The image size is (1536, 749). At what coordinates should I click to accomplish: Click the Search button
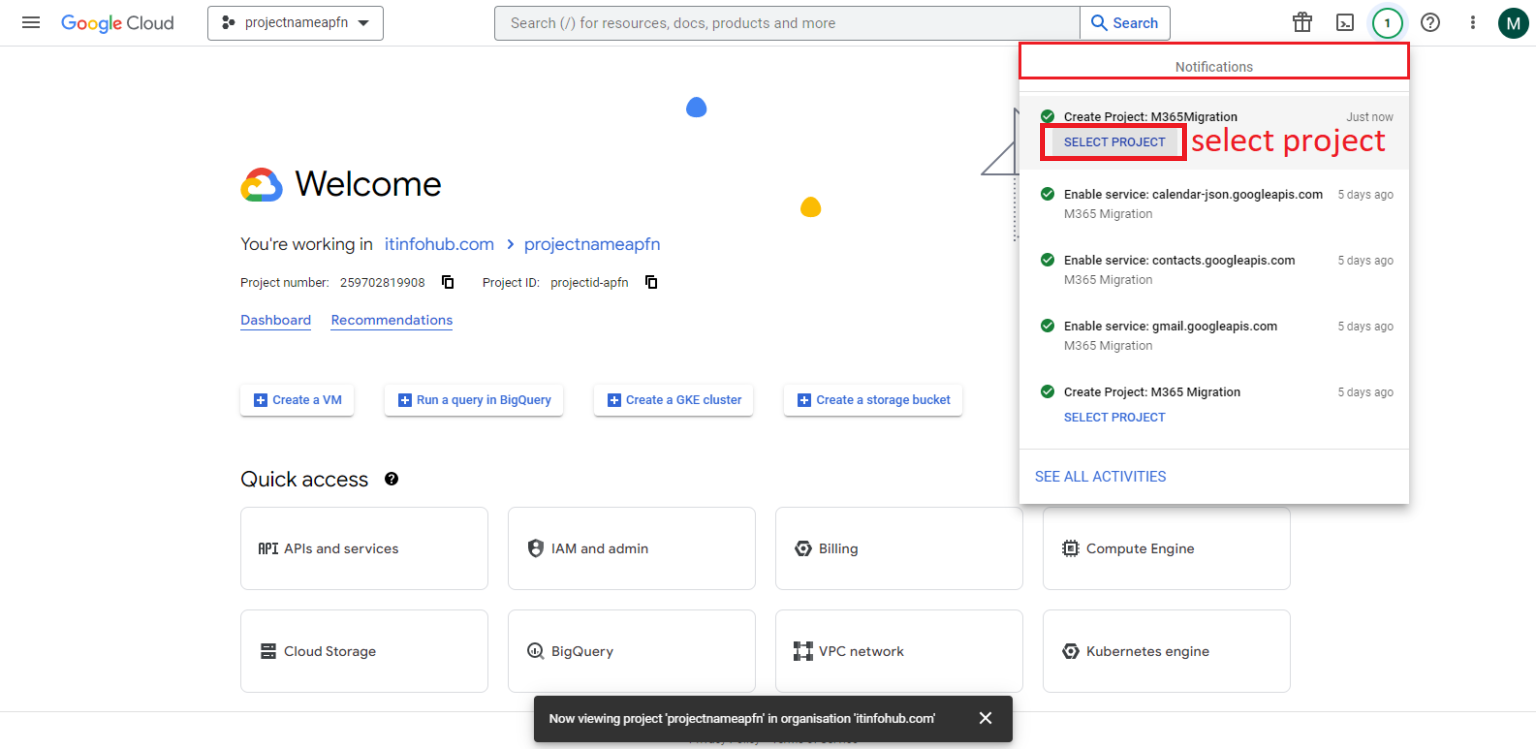click(1125, 23)
